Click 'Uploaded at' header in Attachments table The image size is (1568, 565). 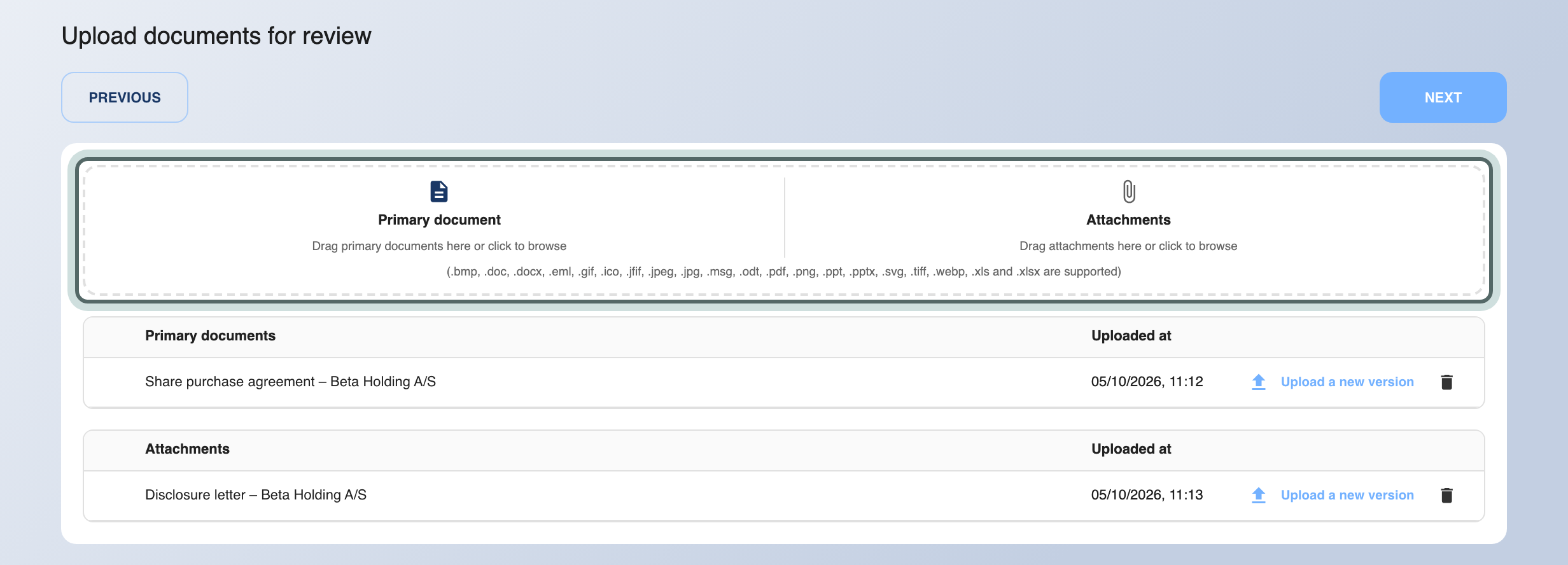pos(1131,449)
